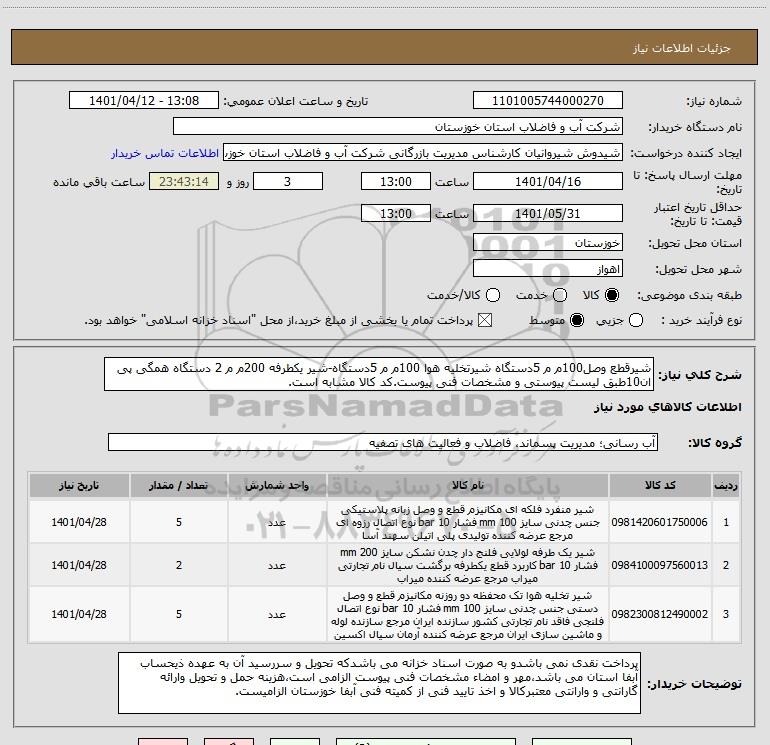770x745 pixels.
Task: Click the buyer name field شرکت آب و فاضلاب
Action: (x=398, y=127)
